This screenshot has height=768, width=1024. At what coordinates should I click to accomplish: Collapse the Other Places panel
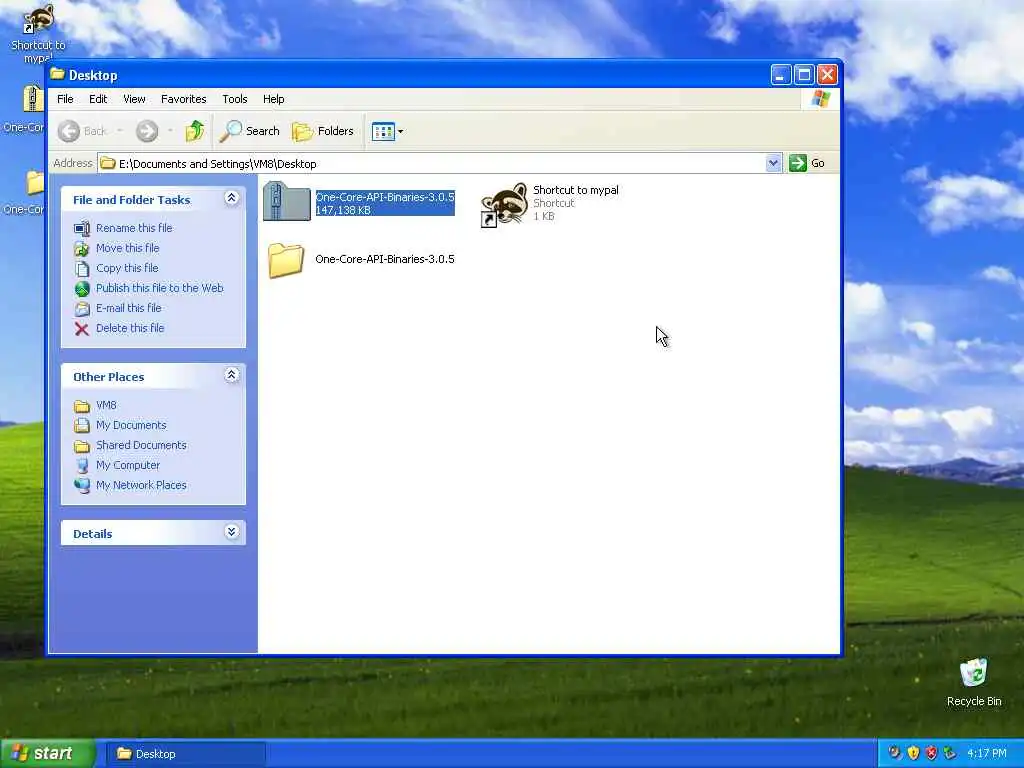(231, 375)
